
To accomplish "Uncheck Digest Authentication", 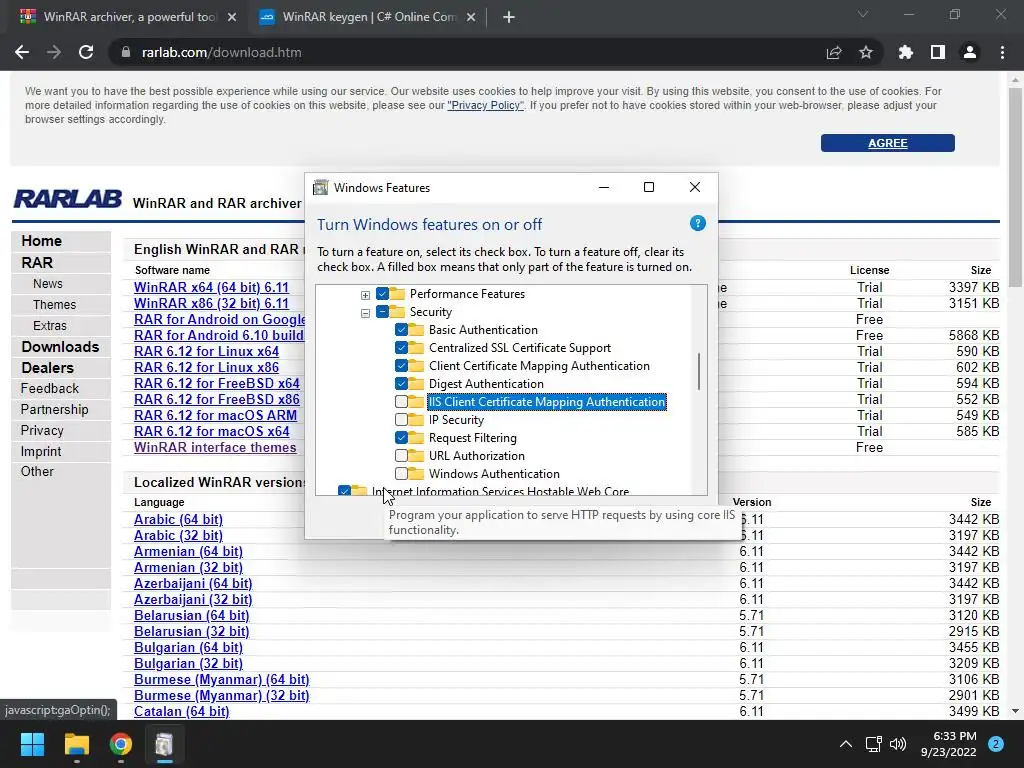I will click(402, 383).
